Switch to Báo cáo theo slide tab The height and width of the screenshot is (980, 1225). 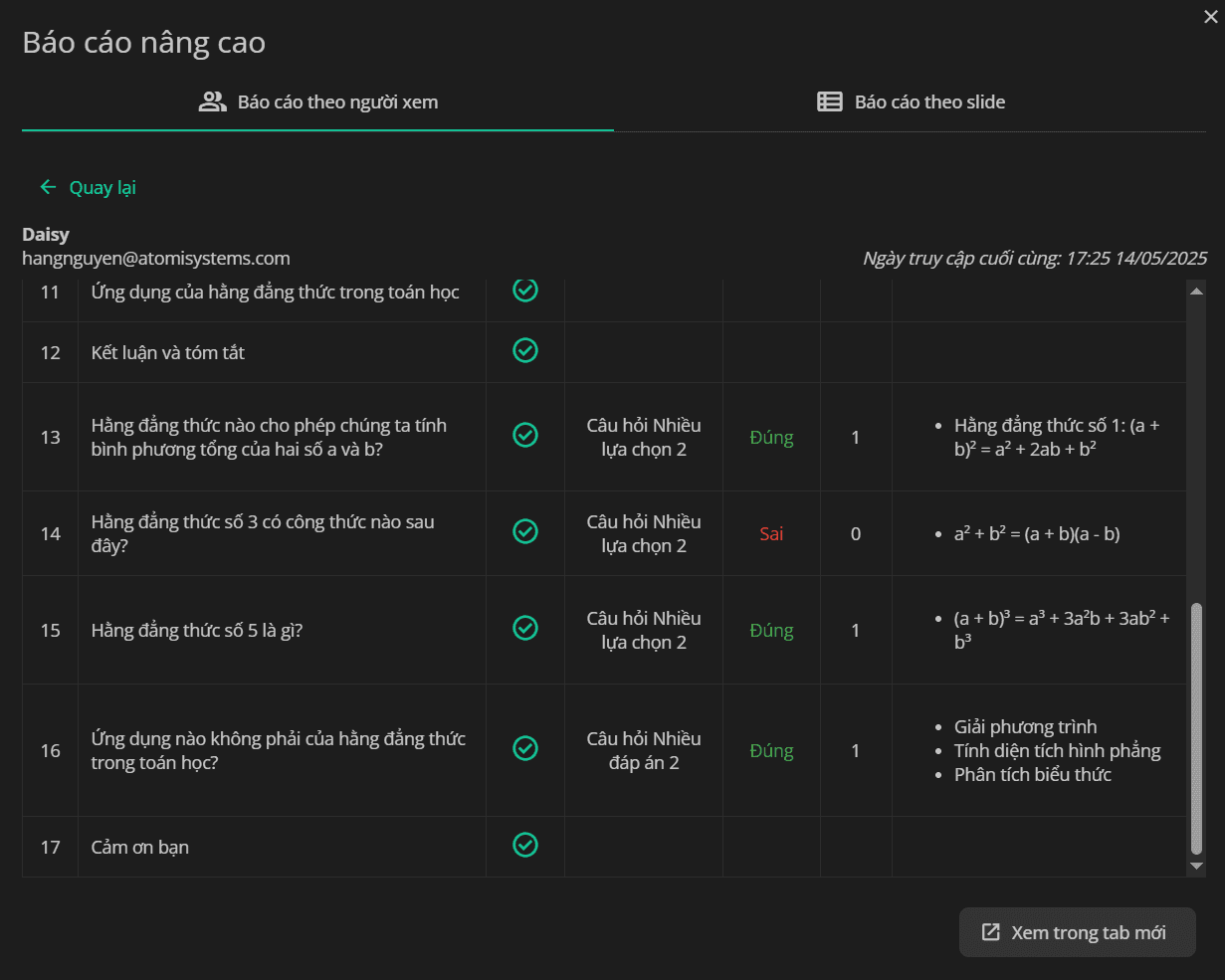(911, 101)
